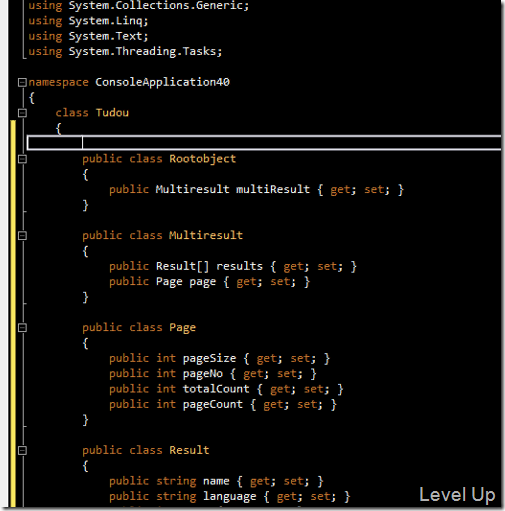Click the text 'System.Linq'
Screen dimensions: 505x511
[105, 21]
